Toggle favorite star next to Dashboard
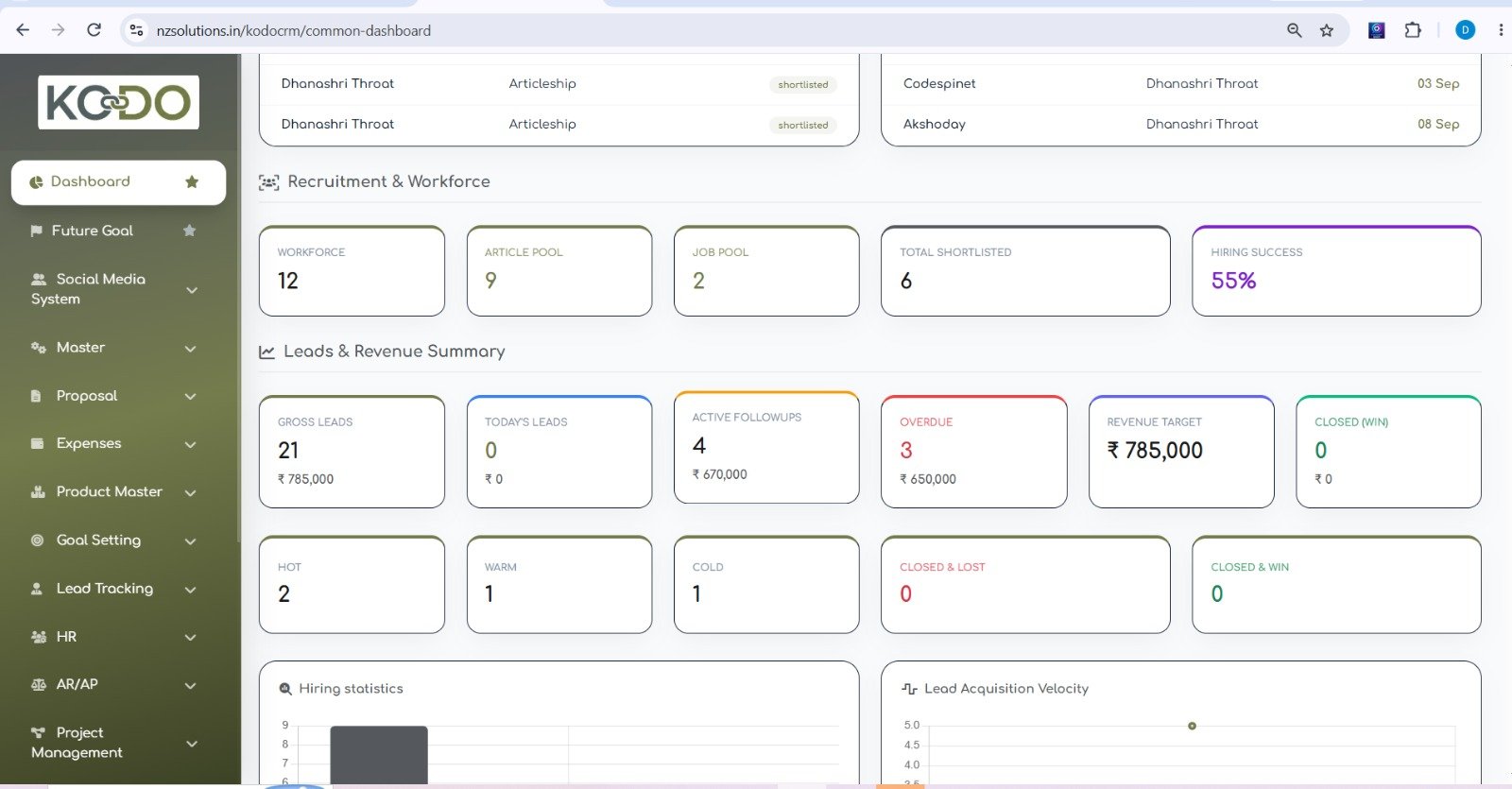The width and height of the screenshot is (1512, 789). click(x=192, y=181)
